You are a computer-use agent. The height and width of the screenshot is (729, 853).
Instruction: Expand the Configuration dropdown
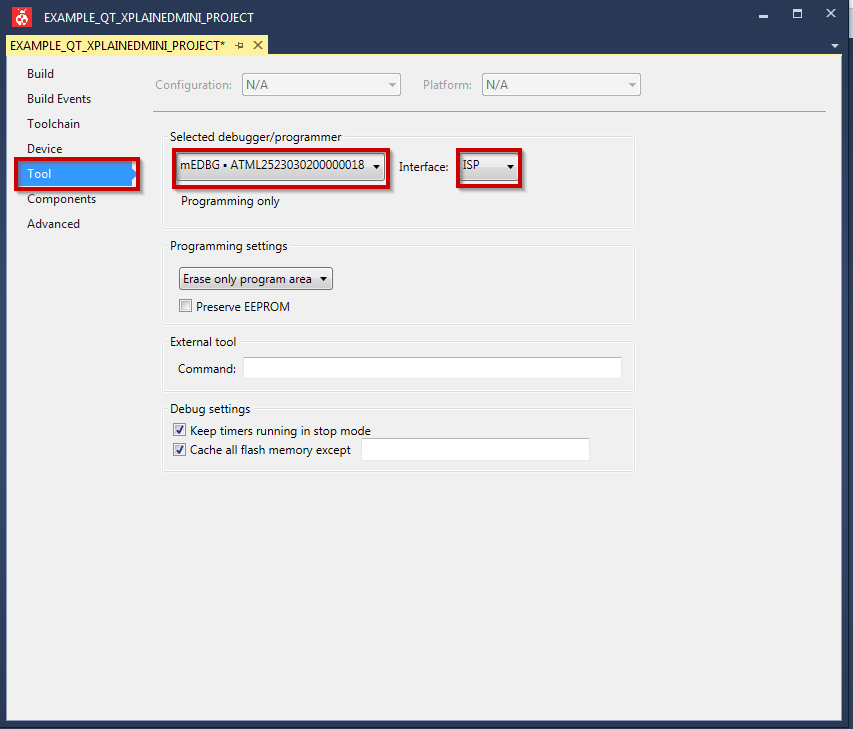click(x=321, y=85)
